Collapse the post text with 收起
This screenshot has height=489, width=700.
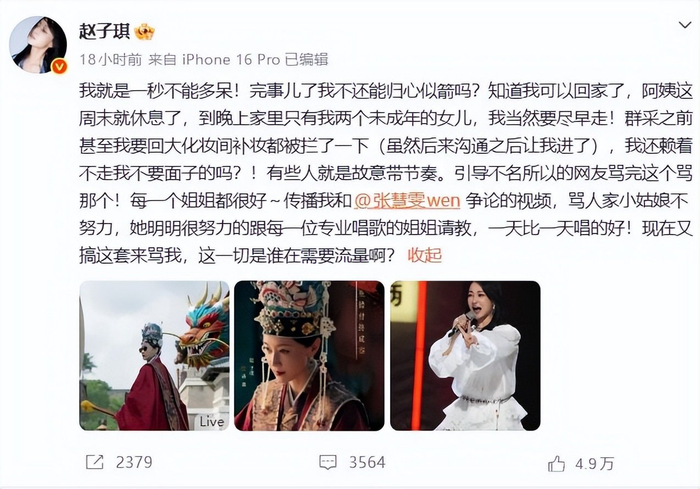tap(425, 255)
